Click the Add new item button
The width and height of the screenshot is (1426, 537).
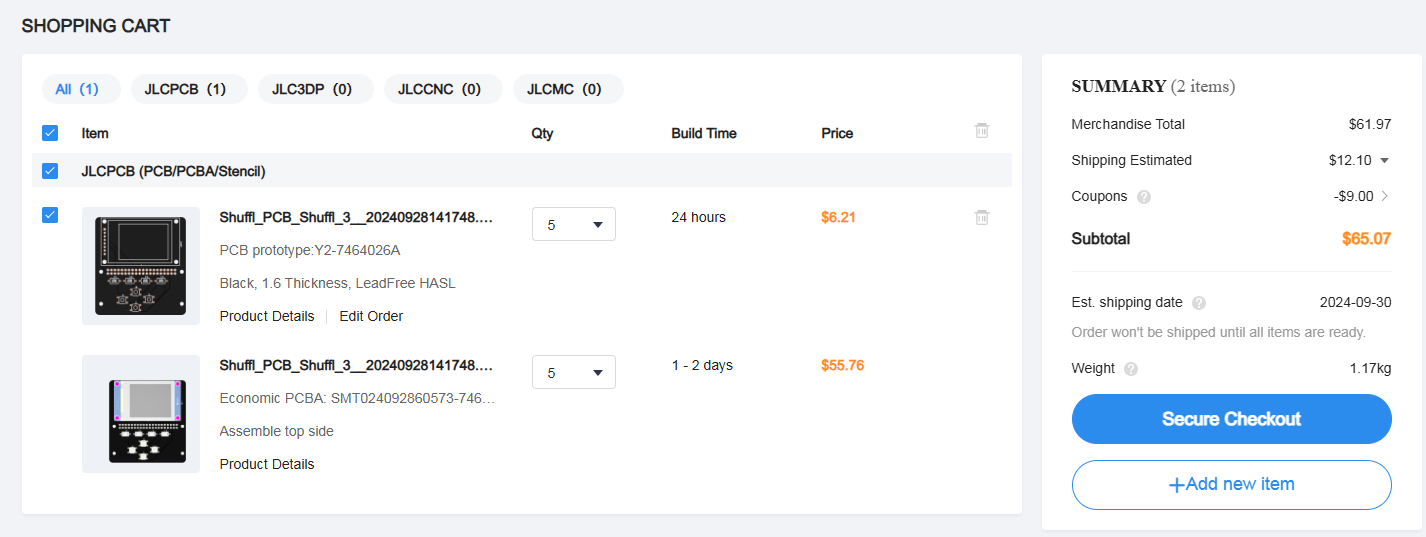[x=1232, y=485]
